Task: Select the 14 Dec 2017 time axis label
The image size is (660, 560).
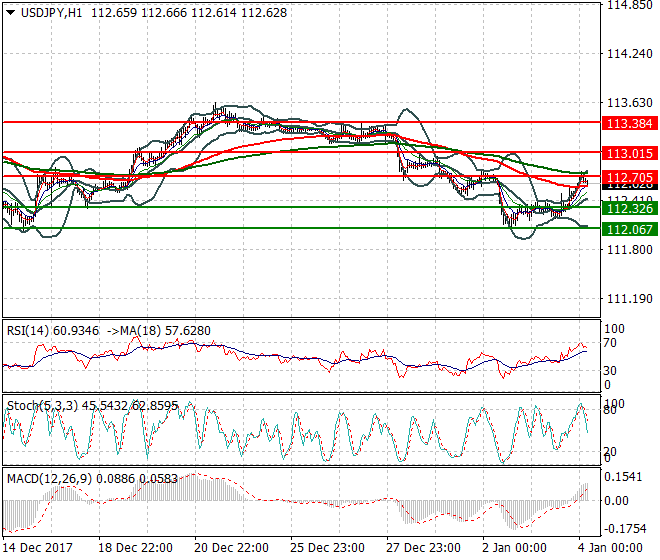Action: (x=38, y=548)
